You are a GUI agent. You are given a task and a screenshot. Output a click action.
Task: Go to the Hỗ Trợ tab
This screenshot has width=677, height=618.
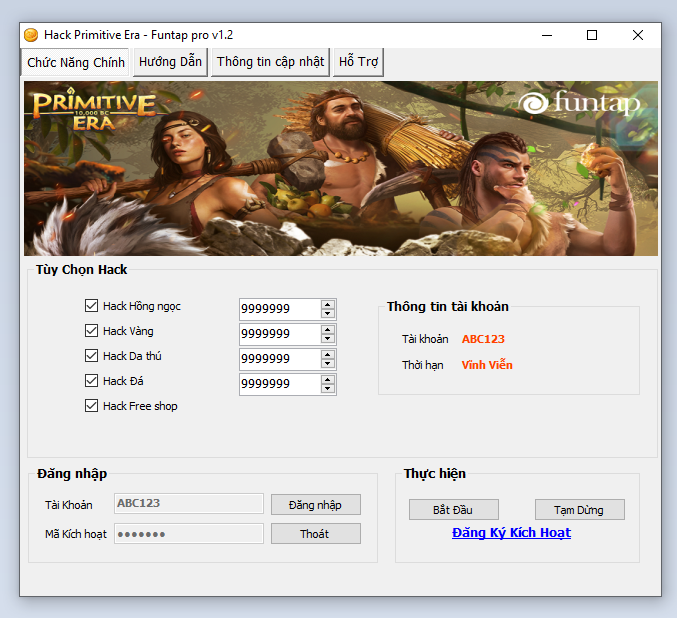[x=358, y=62]
